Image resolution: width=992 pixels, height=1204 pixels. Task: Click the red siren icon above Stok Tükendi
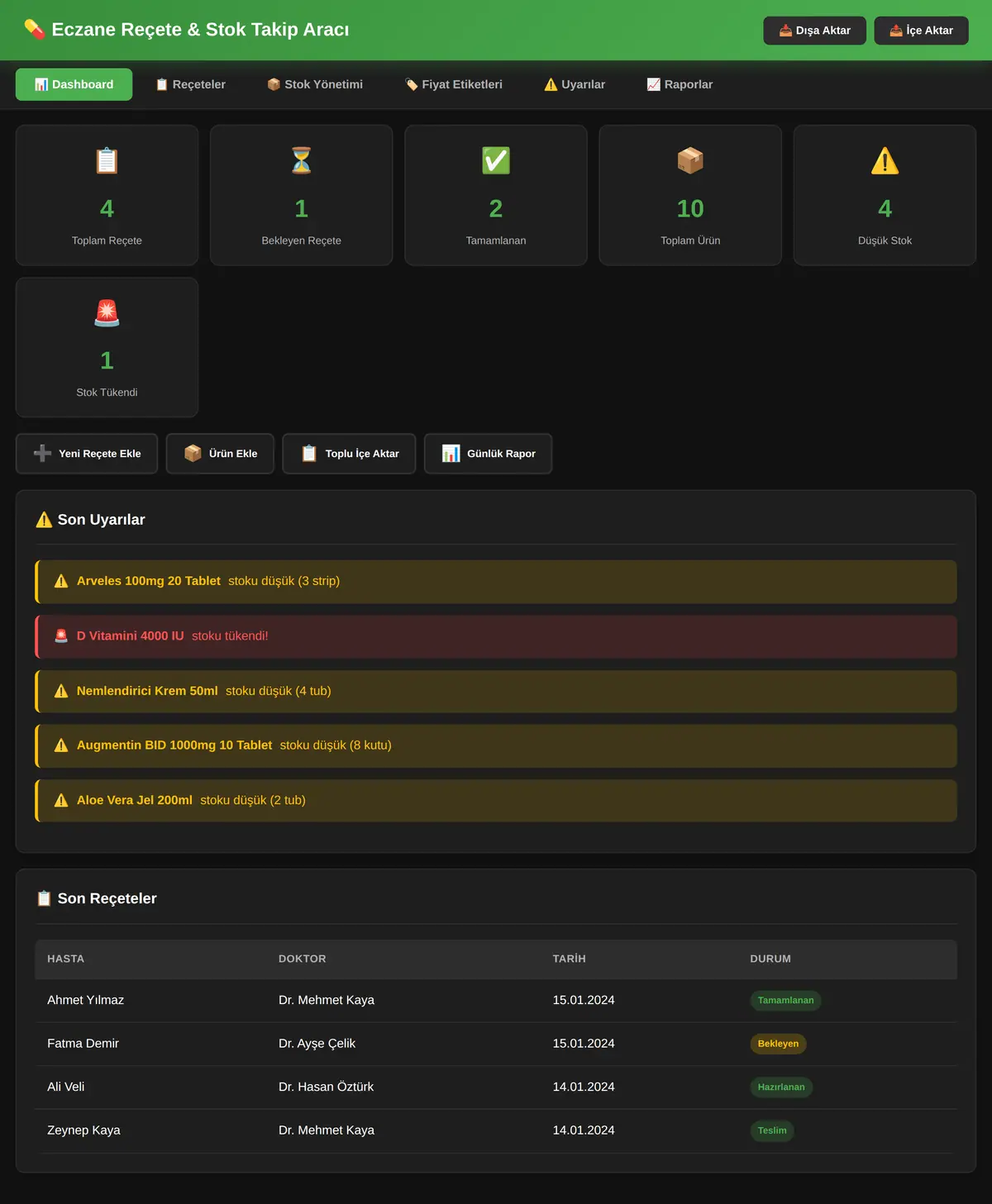tap(107, 312)
